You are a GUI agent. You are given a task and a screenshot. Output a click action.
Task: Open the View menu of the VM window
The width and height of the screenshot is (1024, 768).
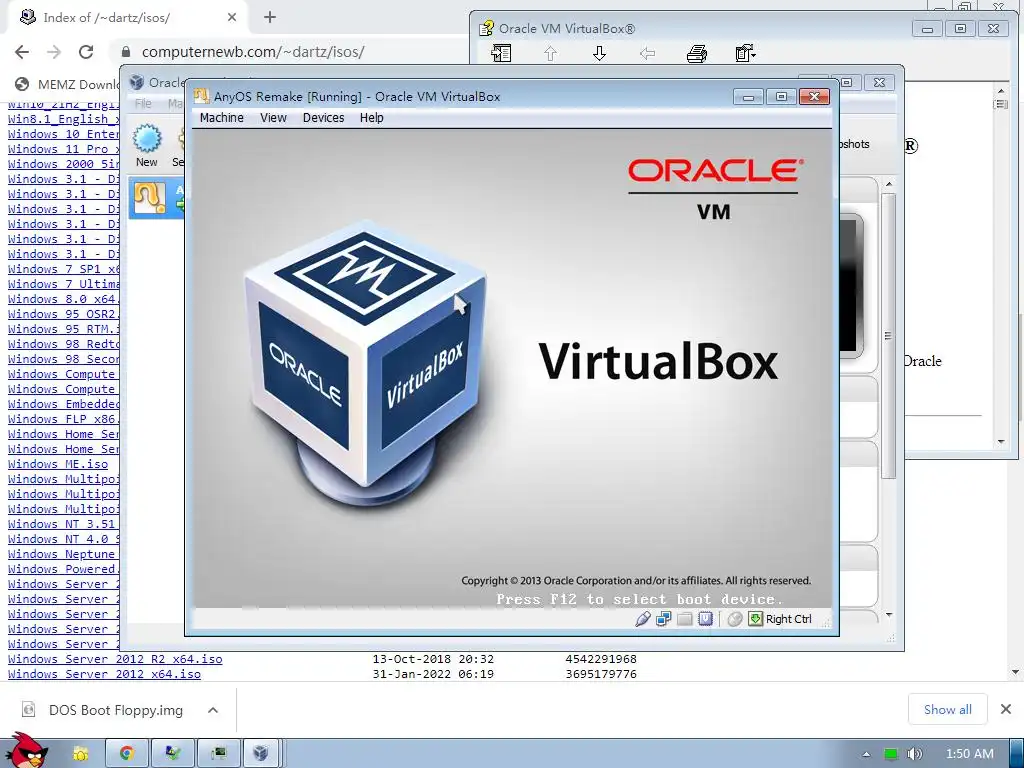click(x=273, y=118)
